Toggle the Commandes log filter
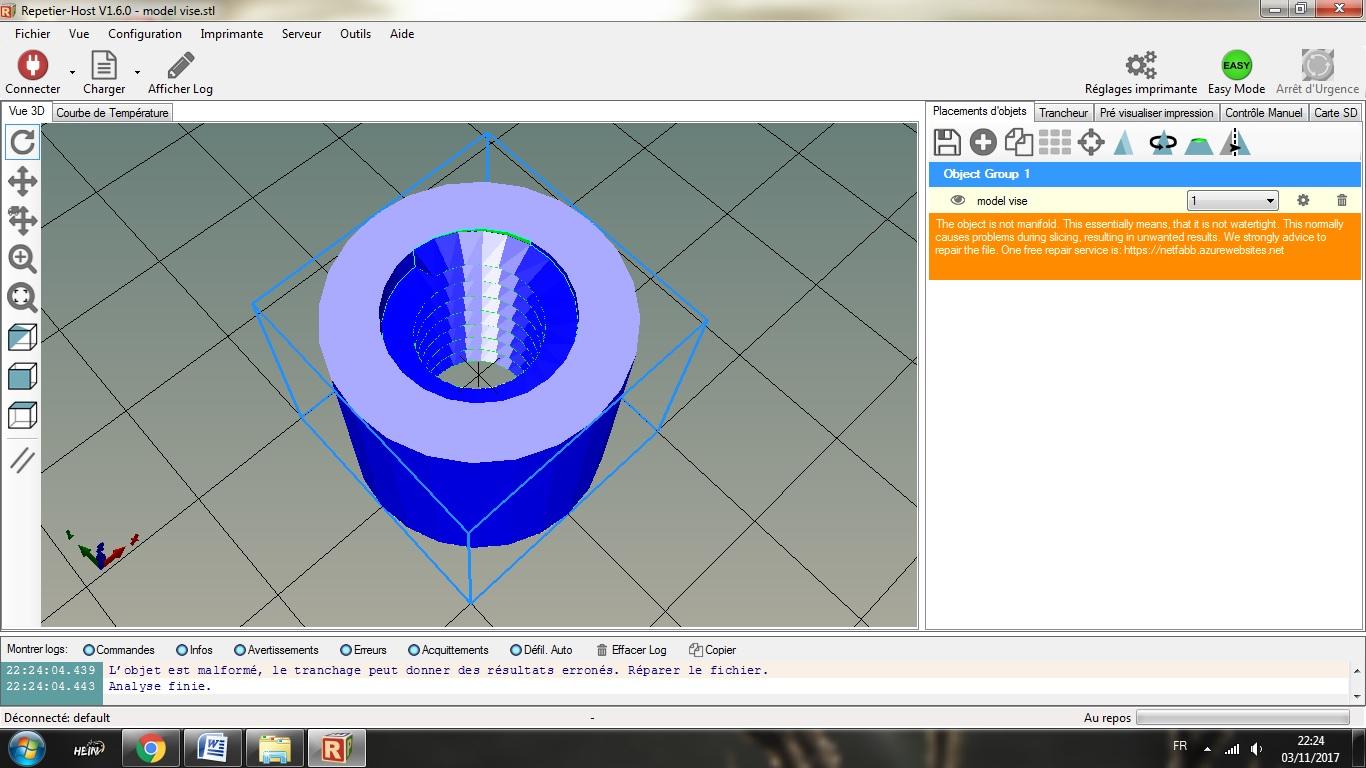 point(89,650)
